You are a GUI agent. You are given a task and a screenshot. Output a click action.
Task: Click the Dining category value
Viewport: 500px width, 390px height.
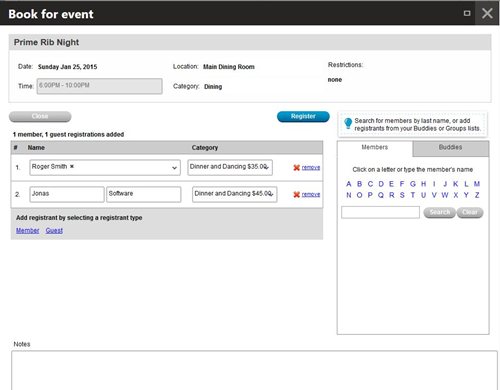click(213, 87)
